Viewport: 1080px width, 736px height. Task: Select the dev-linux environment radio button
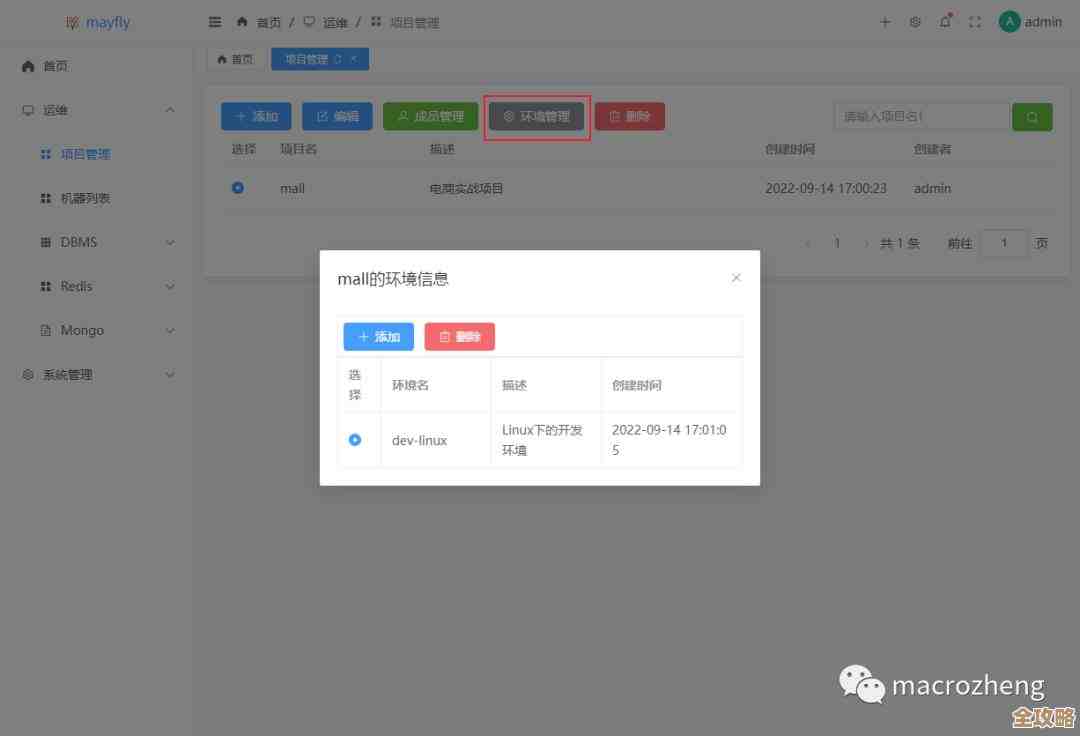357,439
